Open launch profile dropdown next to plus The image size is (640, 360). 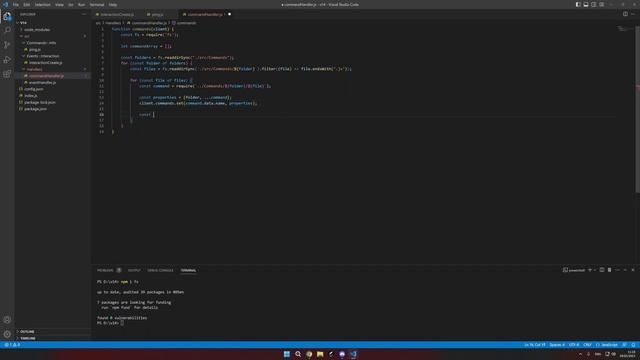coord(595,270)
